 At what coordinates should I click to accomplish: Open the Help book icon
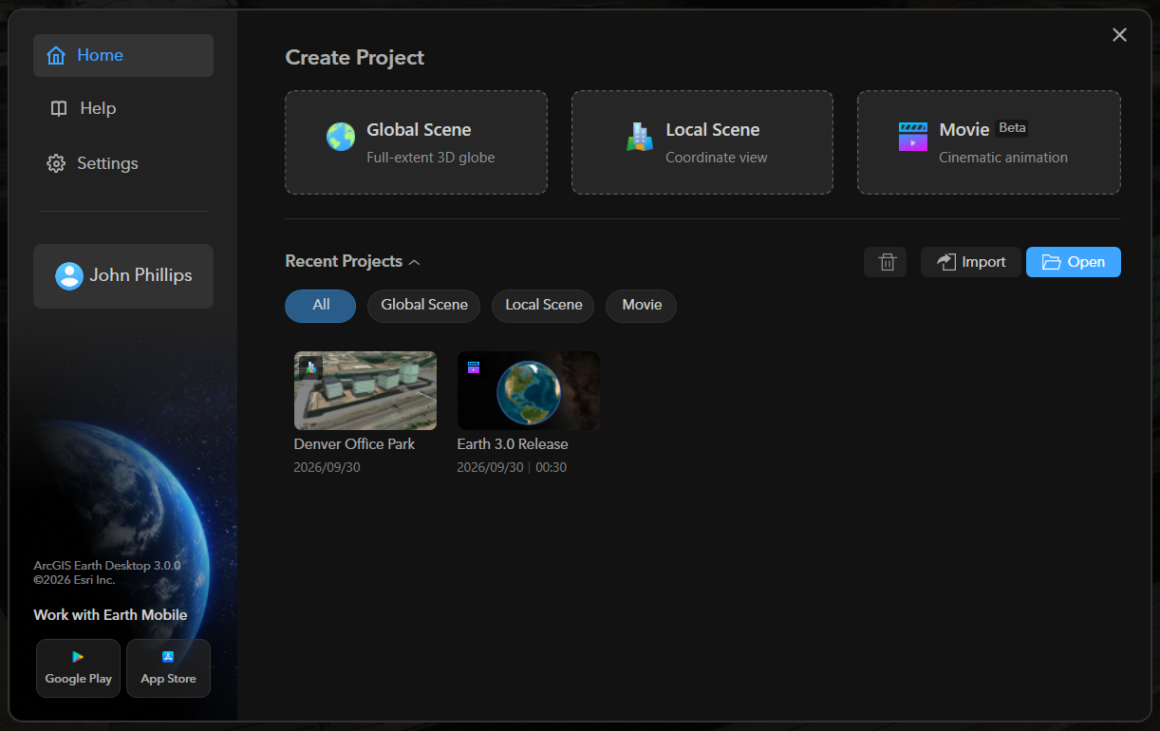point(58,109)
